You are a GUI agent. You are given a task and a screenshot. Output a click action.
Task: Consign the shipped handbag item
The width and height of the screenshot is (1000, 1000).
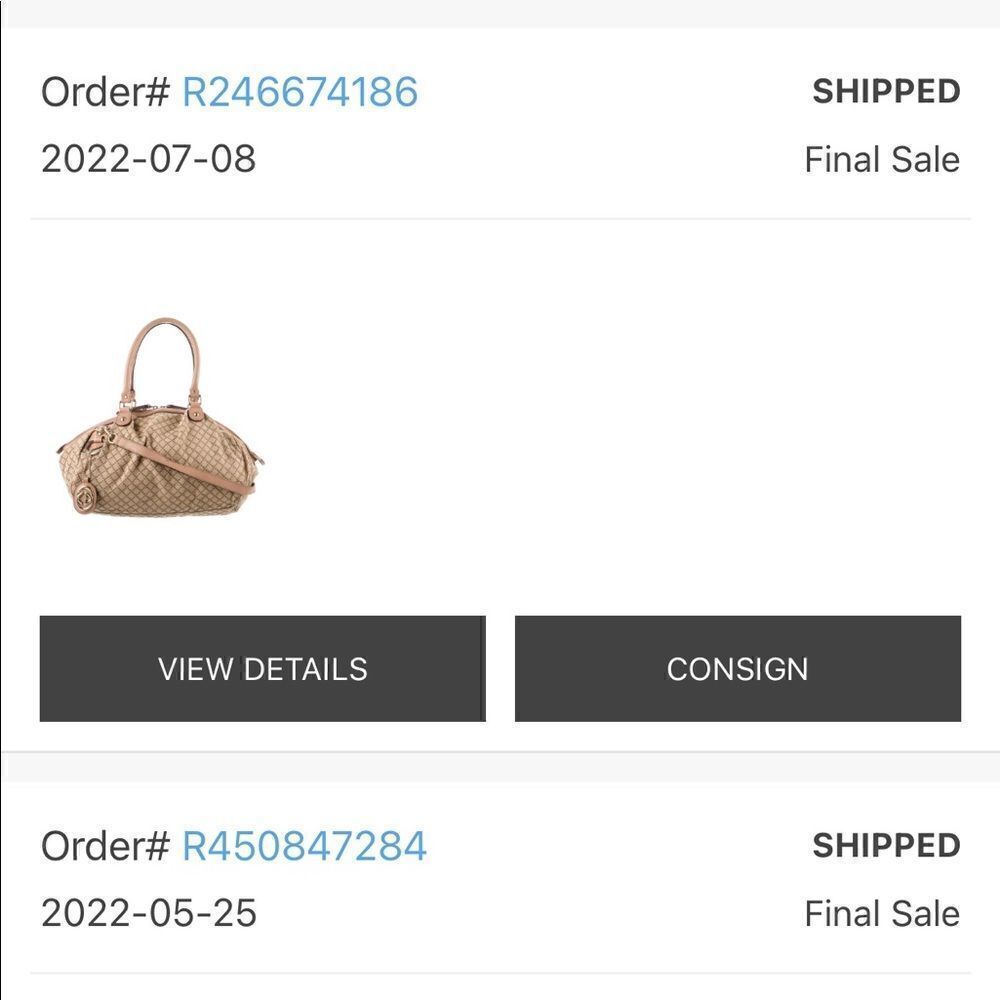pos(737,667)
